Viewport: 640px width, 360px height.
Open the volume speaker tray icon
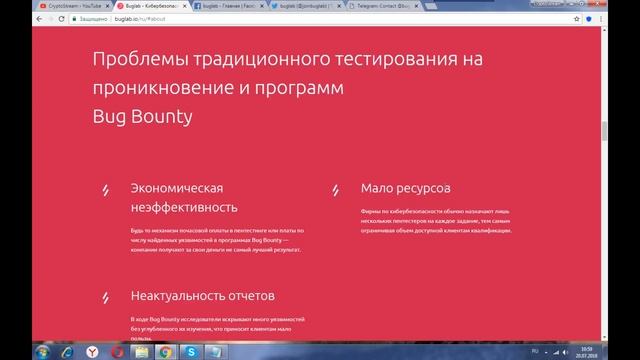tap(565, 352)
